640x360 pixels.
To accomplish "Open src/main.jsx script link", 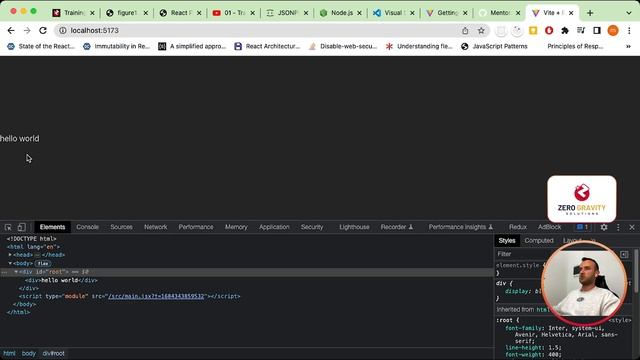I will (x=156, y=296).
